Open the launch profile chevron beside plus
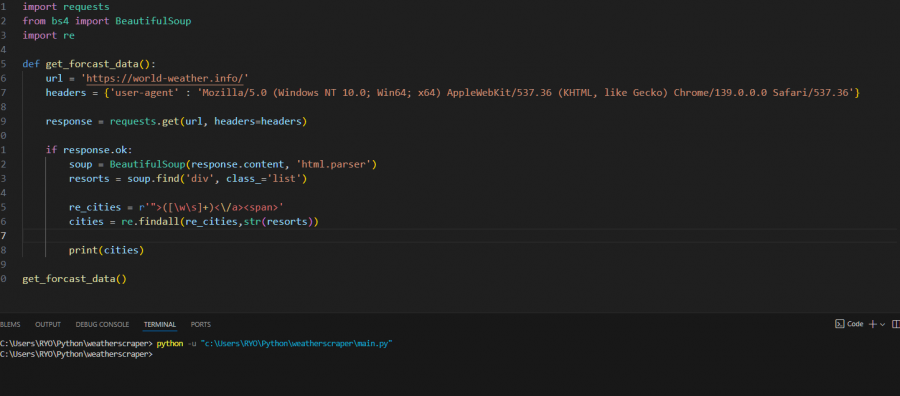Image resolution: width=900 pixels, height=396 pixels. pyautogui.click(x=882, y=324)
